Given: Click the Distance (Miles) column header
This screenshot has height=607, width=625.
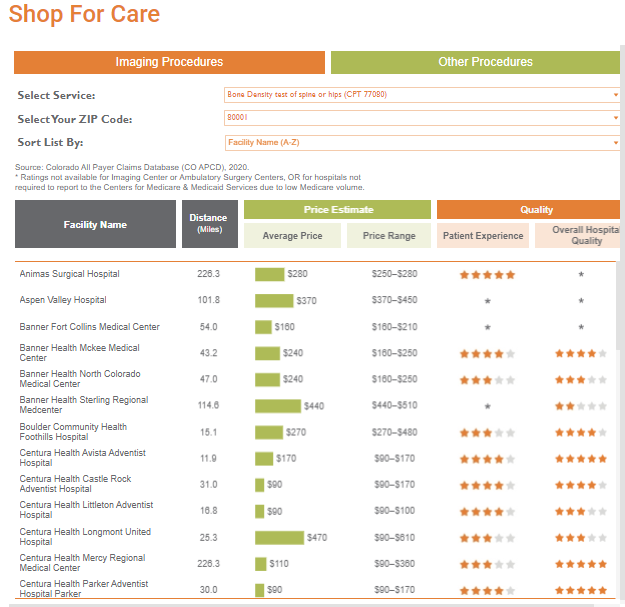Looking at the screenshot, I should pyautogui.click(x=210, y=224).
